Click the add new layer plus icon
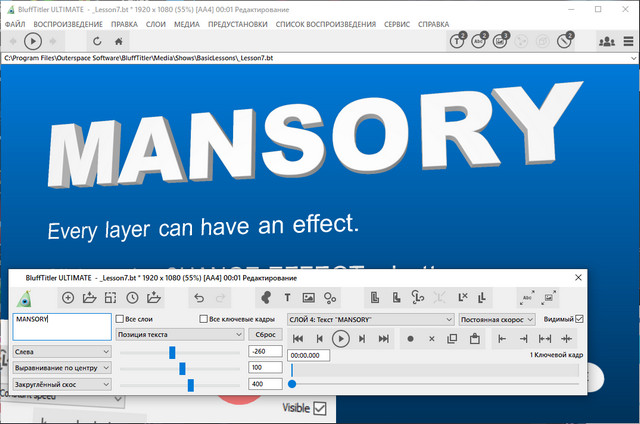640x424 pixels. tap(68, 297)
